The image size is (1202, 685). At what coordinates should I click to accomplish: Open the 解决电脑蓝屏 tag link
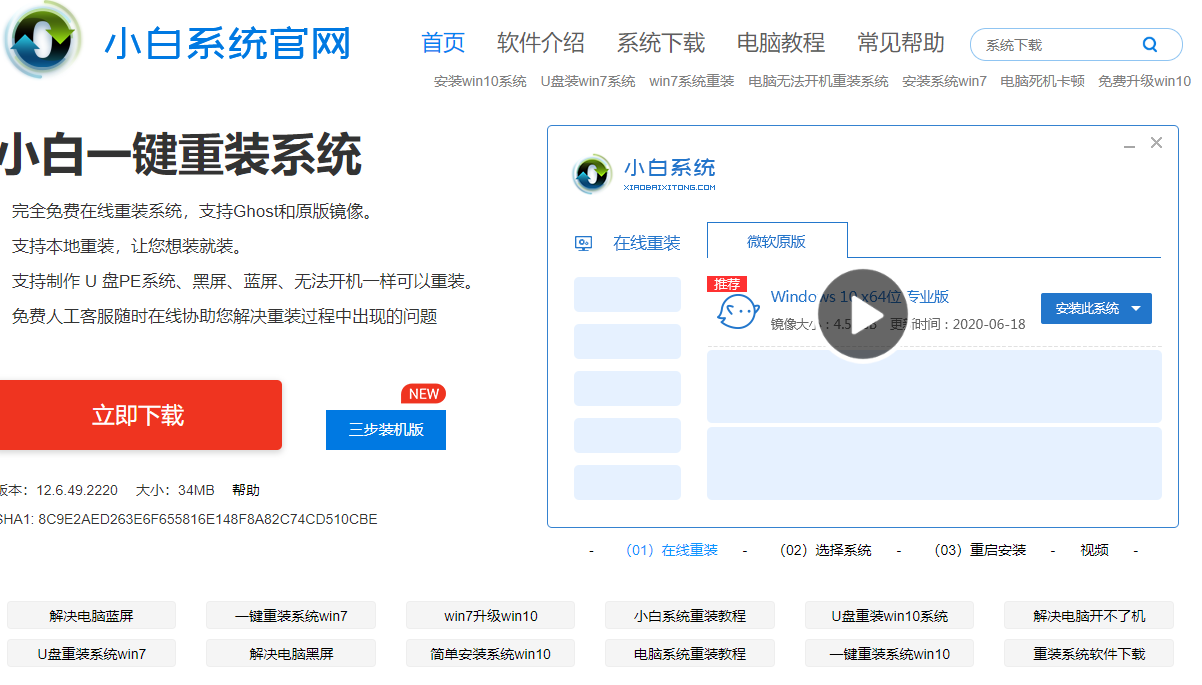[x=91, y=616]
